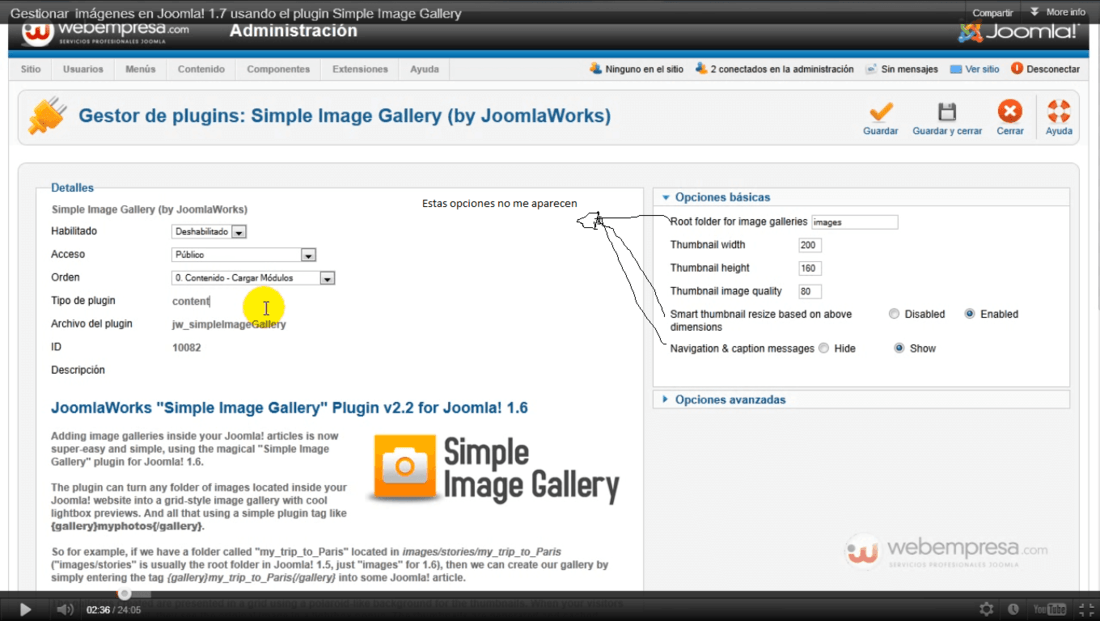Click Ninguno en el sitio status
1100x621 pixels.
(x=644, y=69)
